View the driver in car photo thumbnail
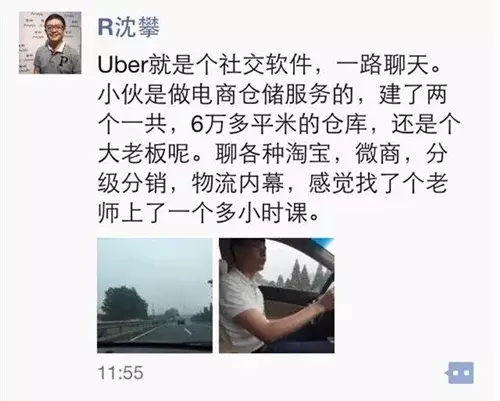This screenshot has height=401, width=500. click(x=277, y=295)
